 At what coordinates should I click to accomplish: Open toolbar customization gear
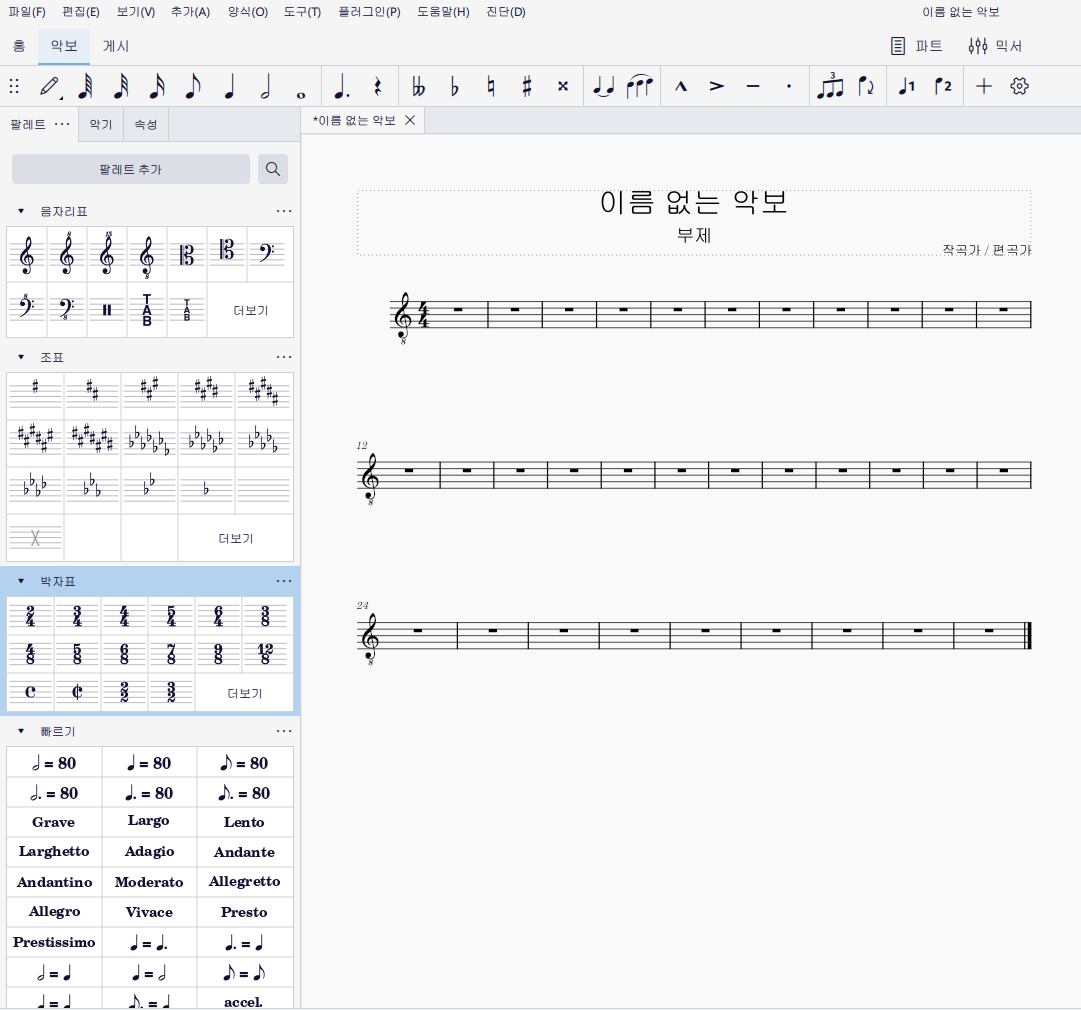(1020, 86)
